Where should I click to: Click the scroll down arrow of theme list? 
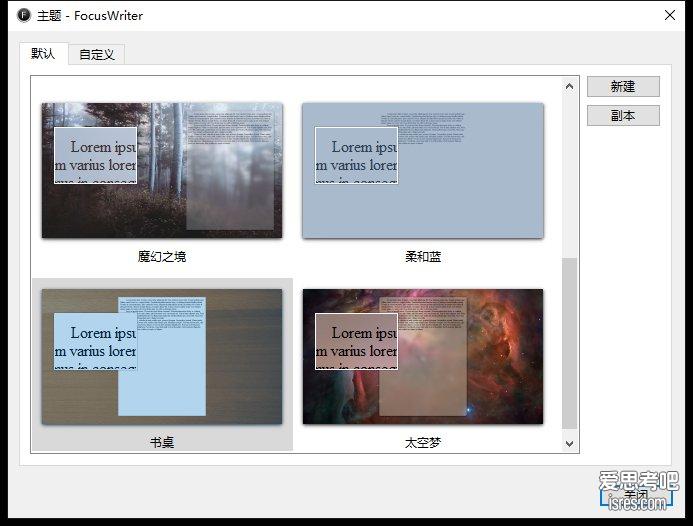(570, 443)
